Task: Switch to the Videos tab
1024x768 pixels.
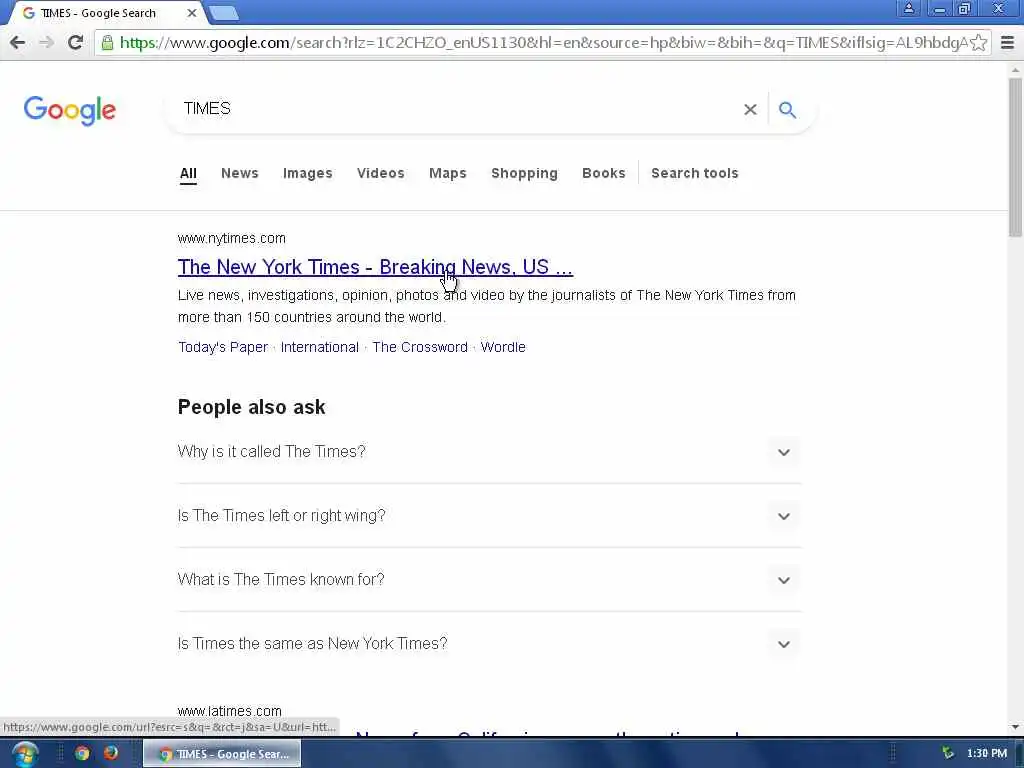Action: [381, 174]
